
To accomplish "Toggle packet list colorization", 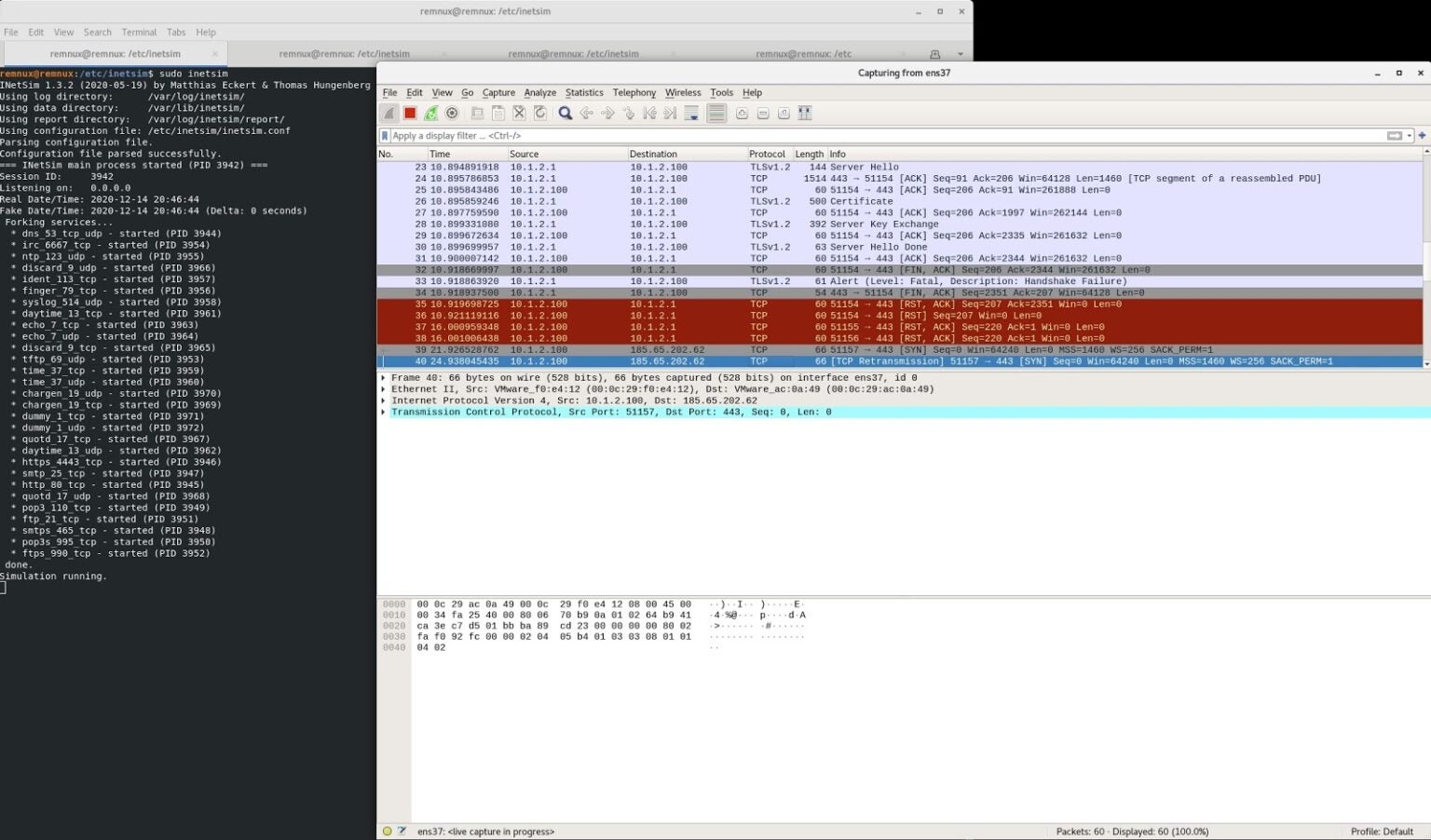I will 715,113.
